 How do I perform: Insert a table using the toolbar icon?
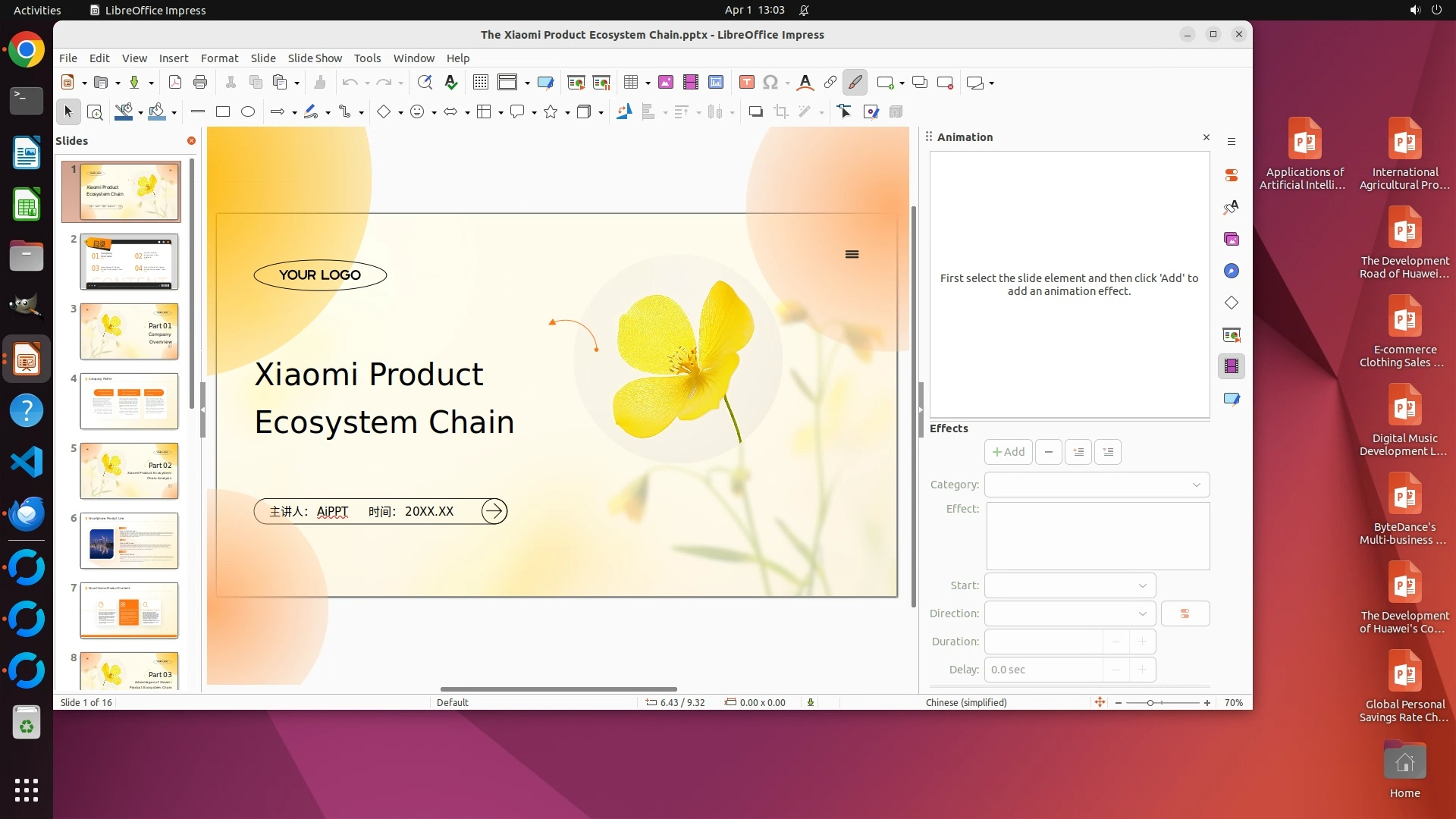click(630, 83)
